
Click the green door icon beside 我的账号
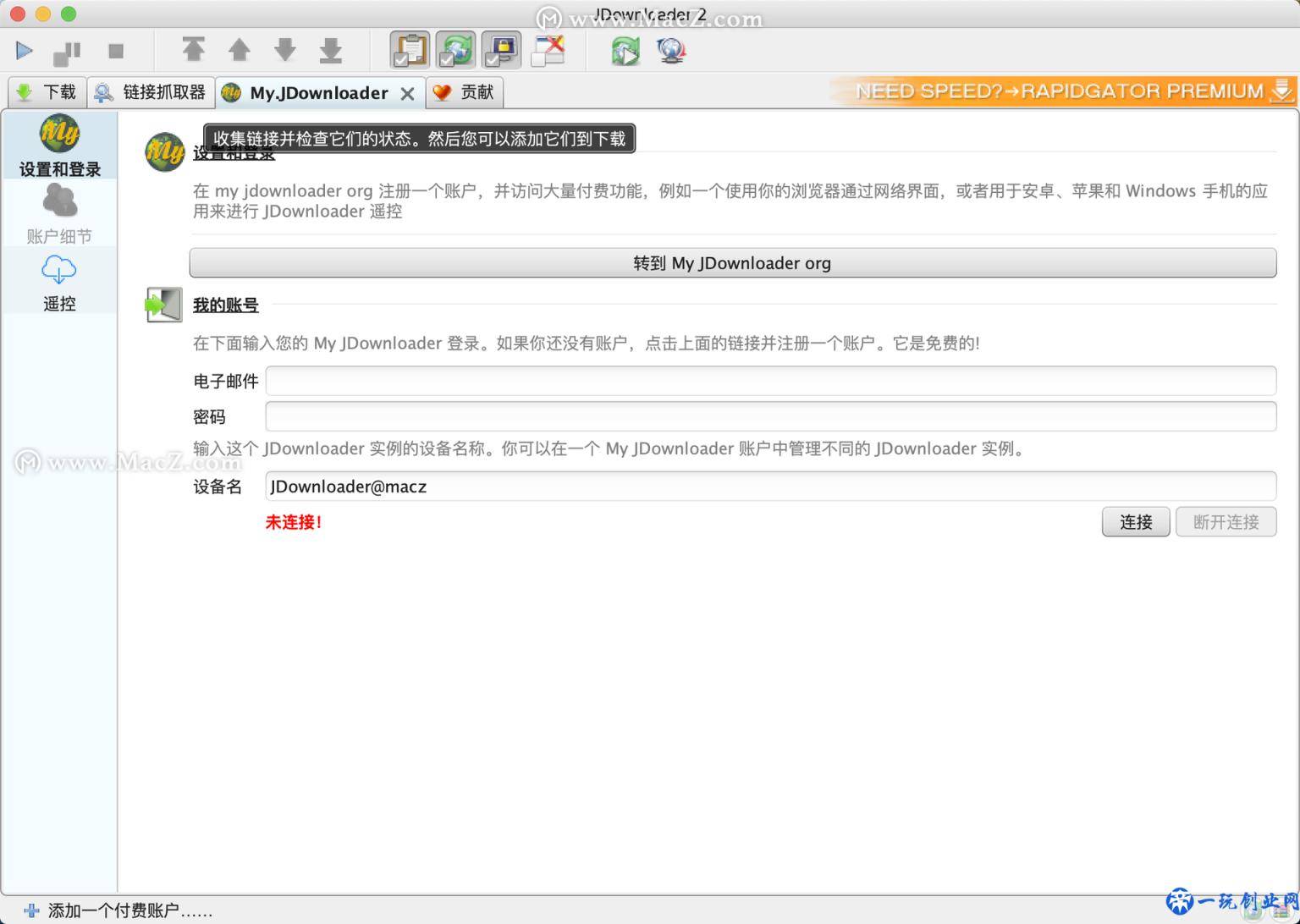(163, 305)
